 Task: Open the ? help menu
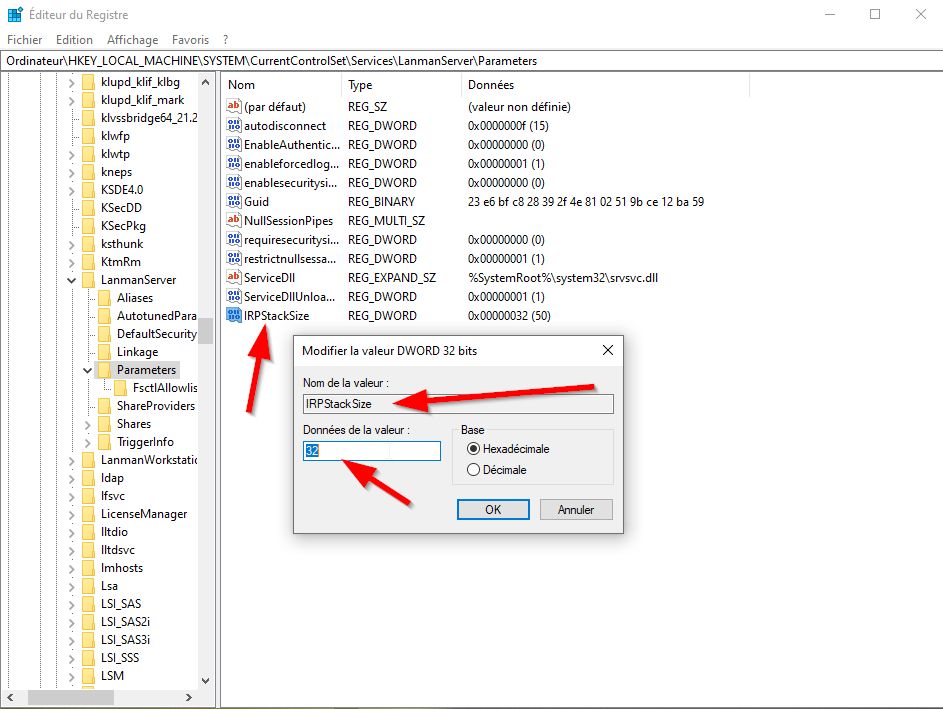[226, 40]
